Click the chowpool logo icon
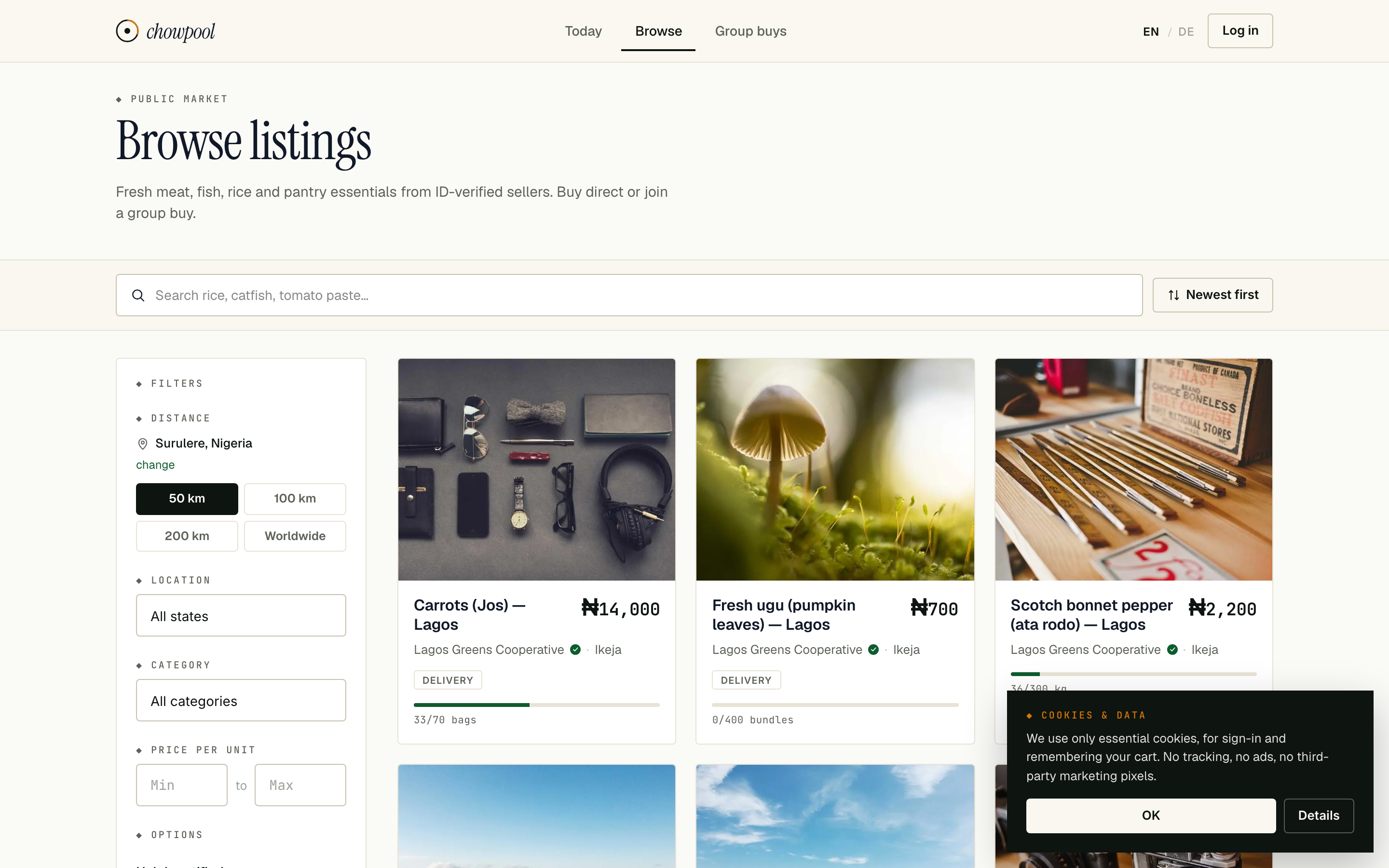The width and height of the screenshot is (1389, 868). point(127,31)
